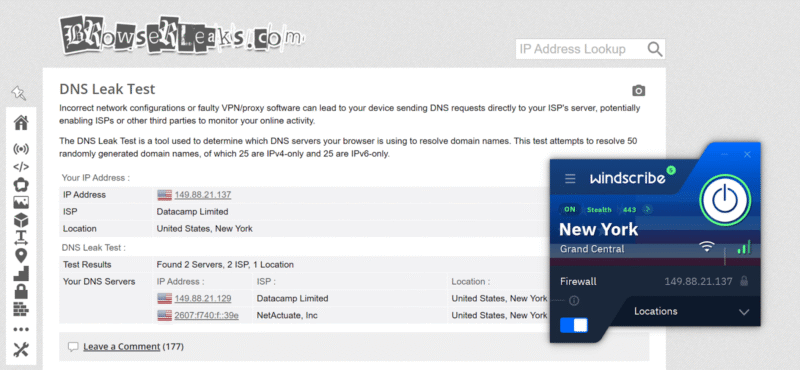800x370 pixels.
Task: Open the padlock SSL icon in the sidebar
Action: click(x=21, y=291)
